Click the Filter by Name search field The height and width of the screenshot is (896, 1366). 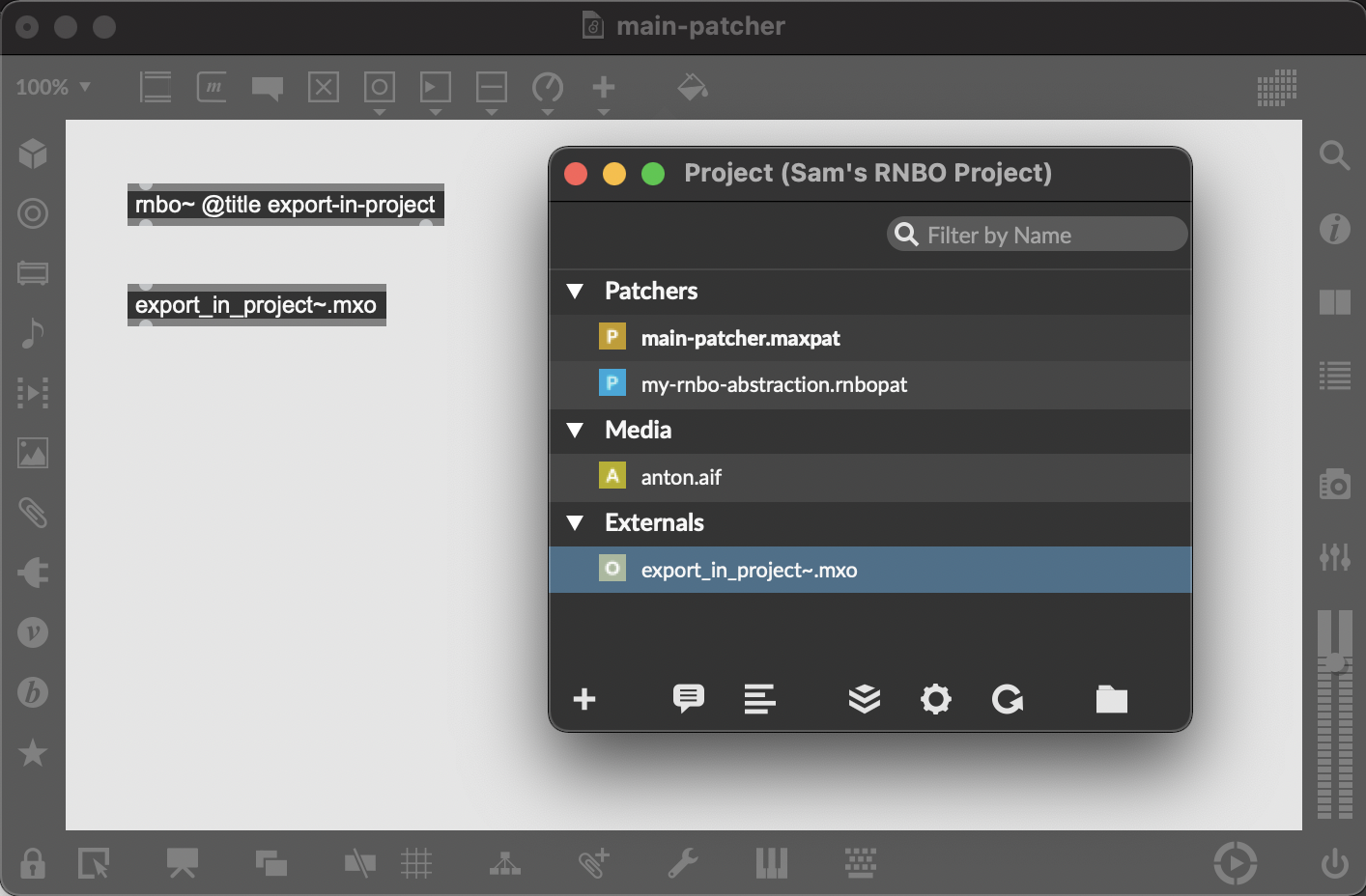(1037, 235)
